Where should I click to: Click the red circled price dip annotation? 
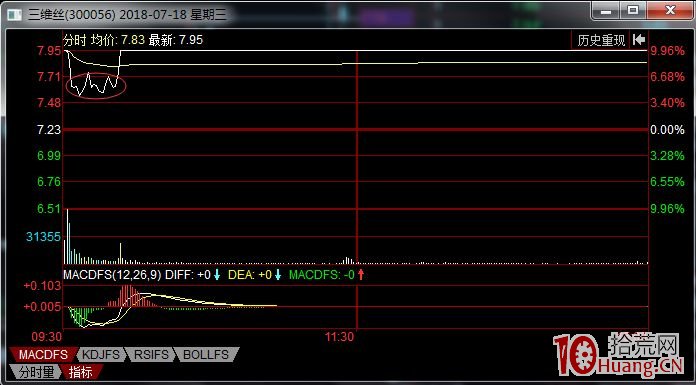click(x=96, y=85)
